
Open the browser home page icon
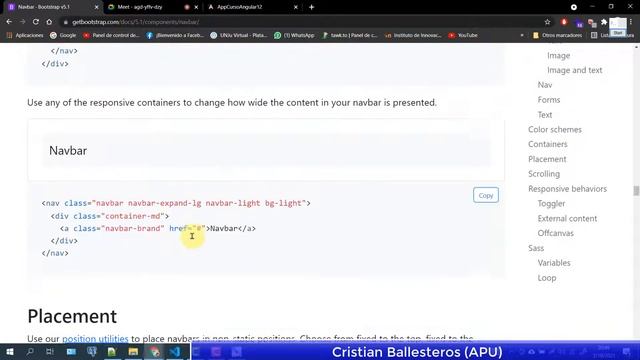coord(49,22)
